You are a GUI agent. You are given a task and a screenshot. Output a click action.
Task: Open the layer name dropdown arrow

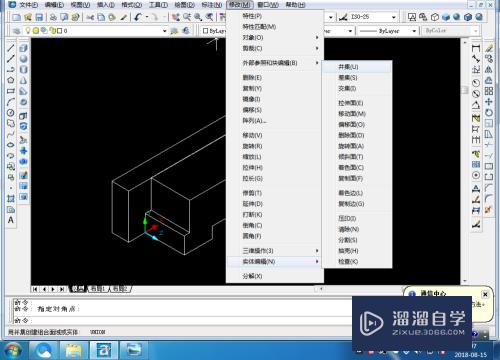tap(165, 31)
